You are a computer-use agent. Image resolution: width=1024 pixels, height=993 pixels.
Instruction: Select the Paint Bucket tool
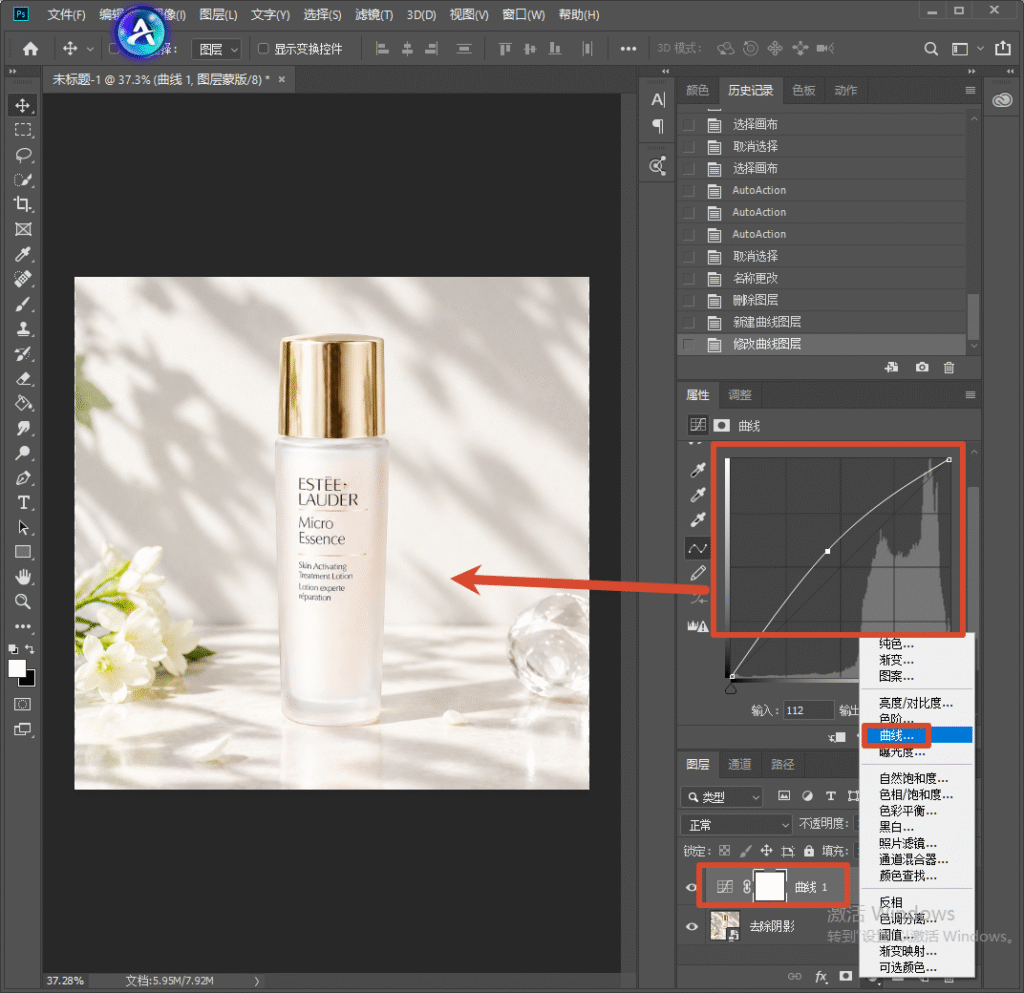23,403
